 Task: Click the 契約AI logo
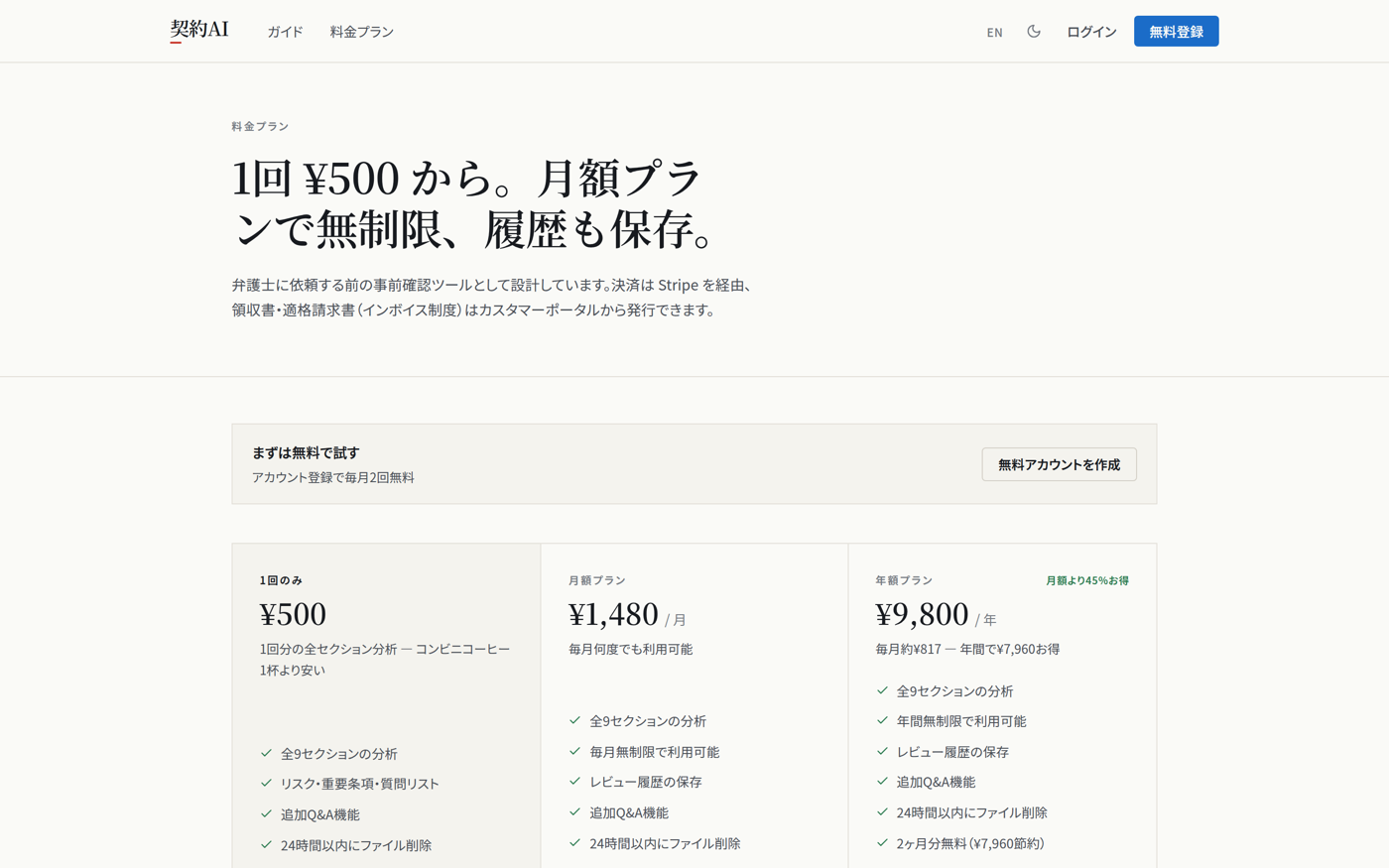click(198, 30)
